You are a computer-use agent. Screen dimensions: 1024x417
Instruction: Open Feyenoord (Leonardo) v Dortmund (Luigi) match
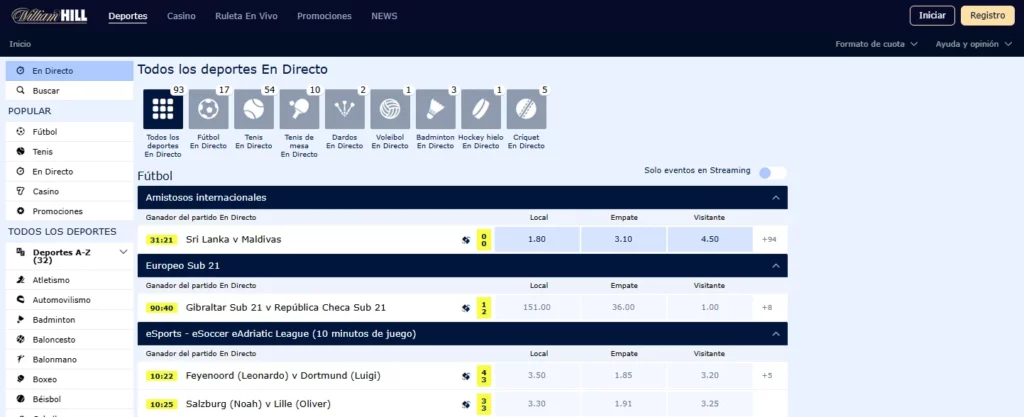coord(283,375)
